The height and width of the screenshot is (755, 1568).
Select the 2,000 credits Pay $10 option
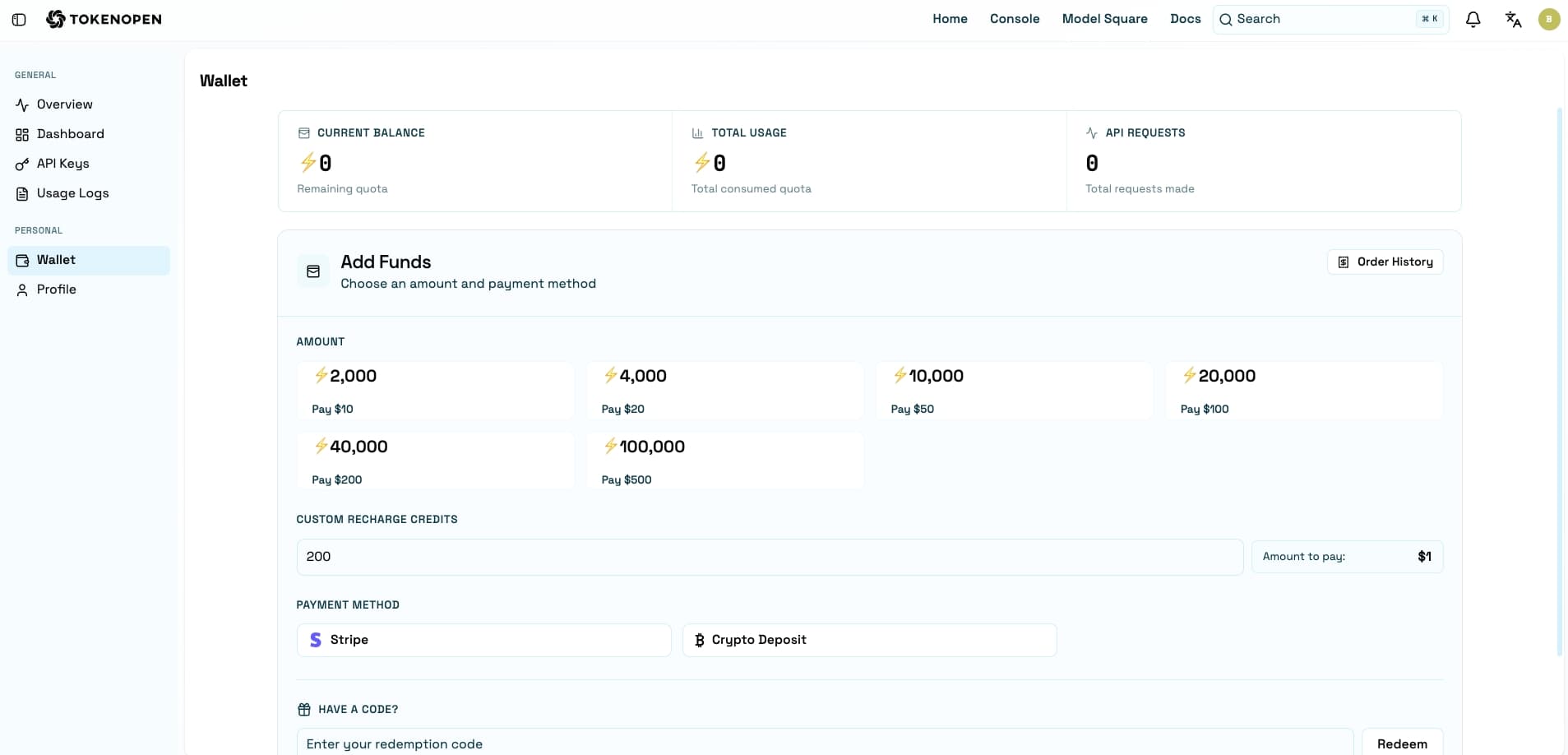pyautogui.click(x=436, y=391)
